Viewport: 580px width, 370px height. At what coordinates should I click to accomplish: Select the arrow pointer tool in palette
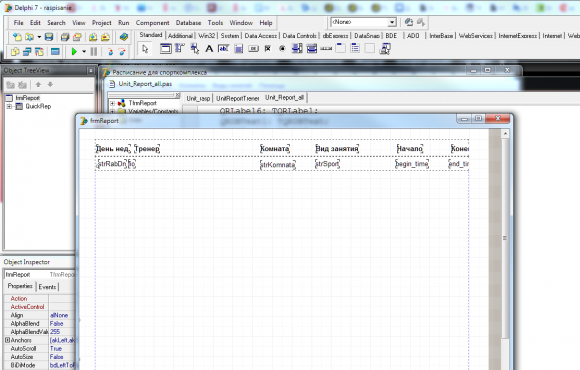pos(145,48)
